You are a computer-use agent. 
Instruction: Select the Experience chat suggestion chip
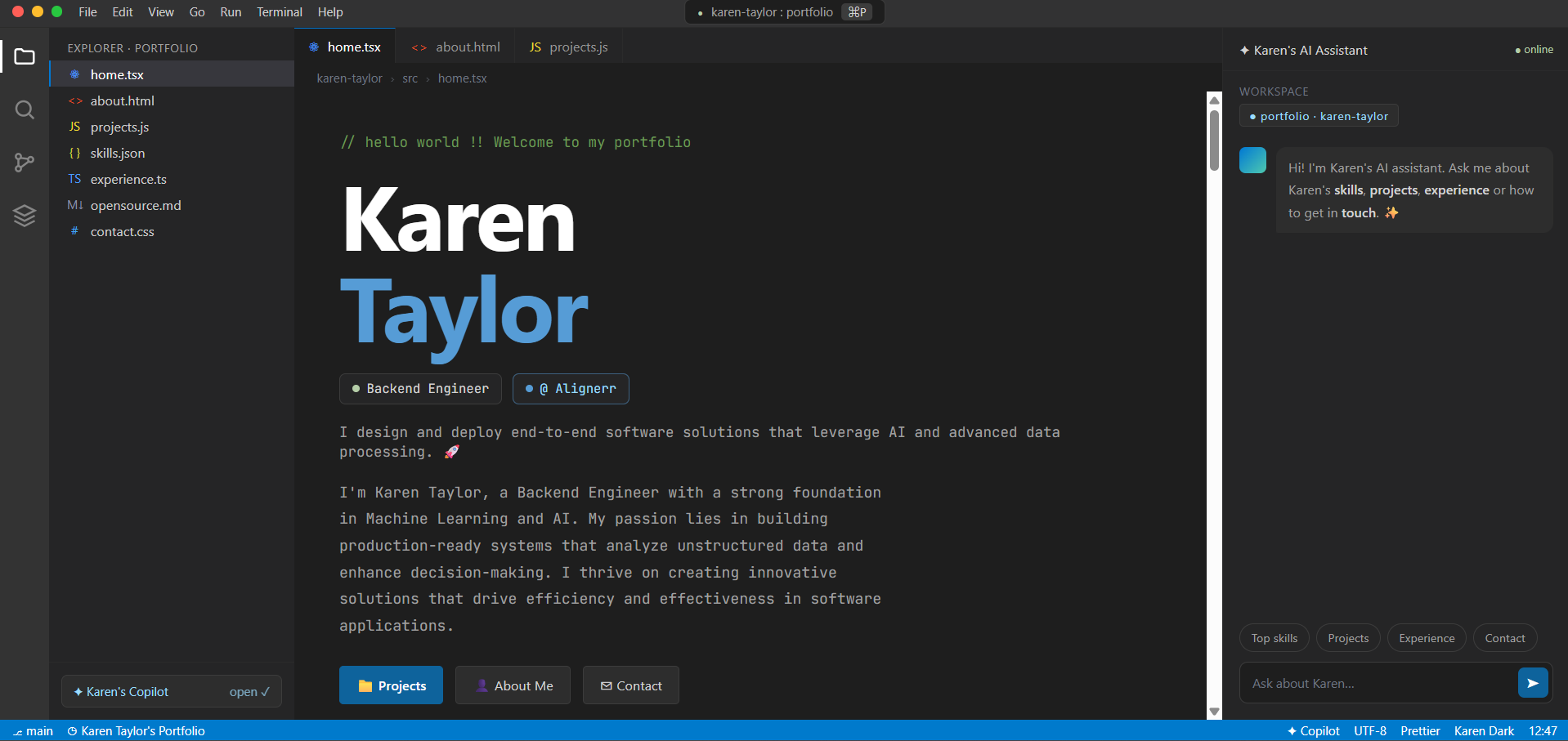(x=1427, y=638)
